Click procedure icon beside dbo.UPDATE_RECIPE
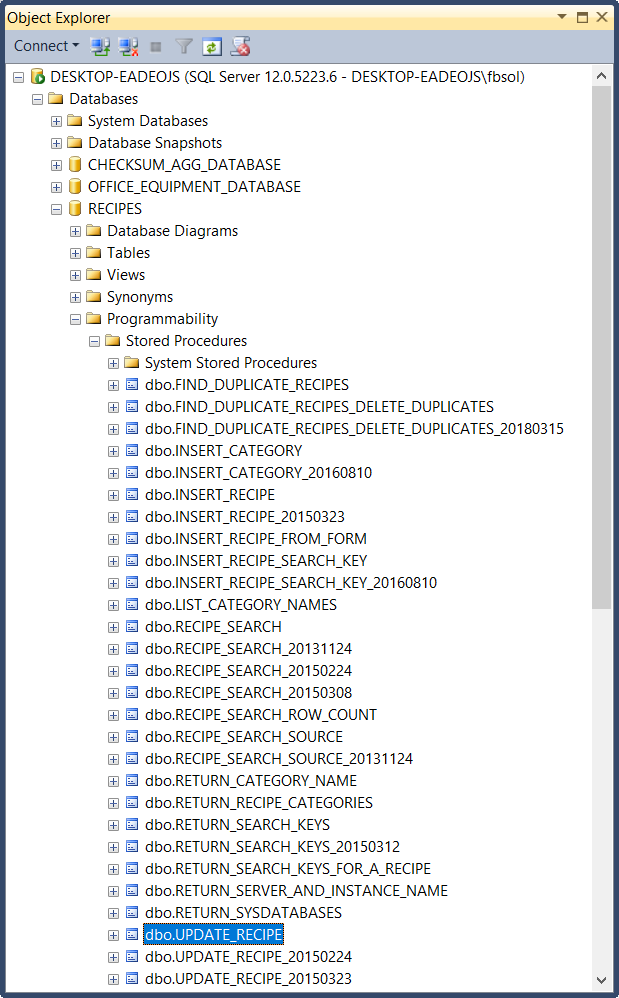619x998 pixels. pyautogui.click(x=132, y=934)
